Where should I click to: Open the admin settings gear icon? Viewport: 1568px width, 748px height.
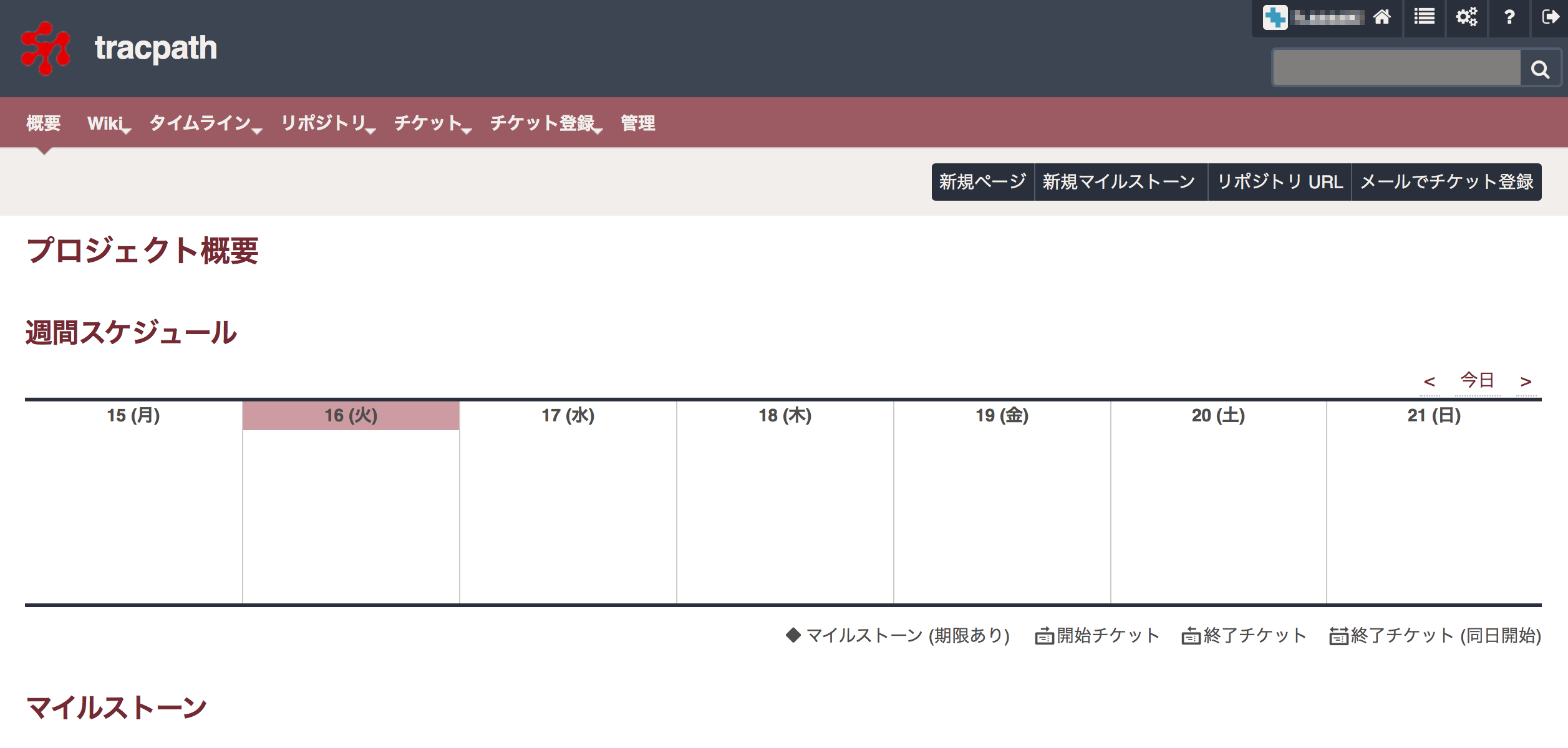coord(1467,17)
